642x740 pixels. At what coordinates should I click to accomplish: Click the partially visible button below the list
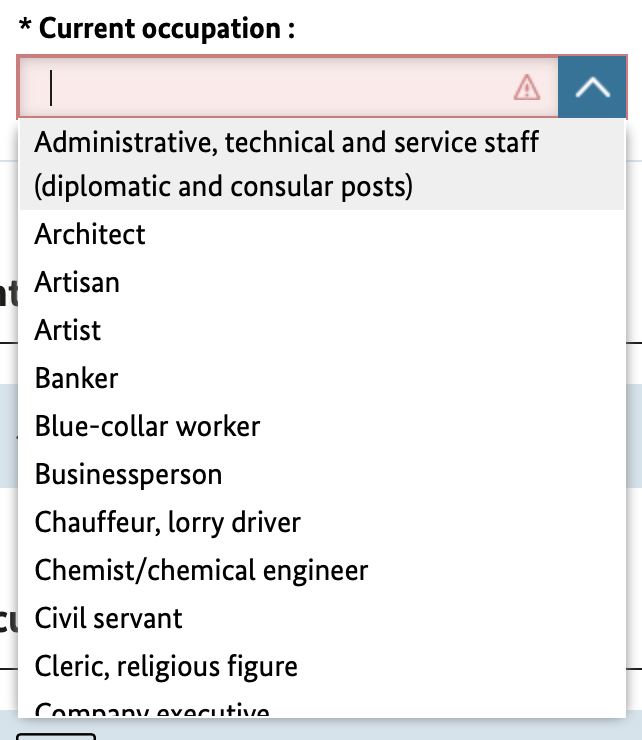[x=56, y=735]
